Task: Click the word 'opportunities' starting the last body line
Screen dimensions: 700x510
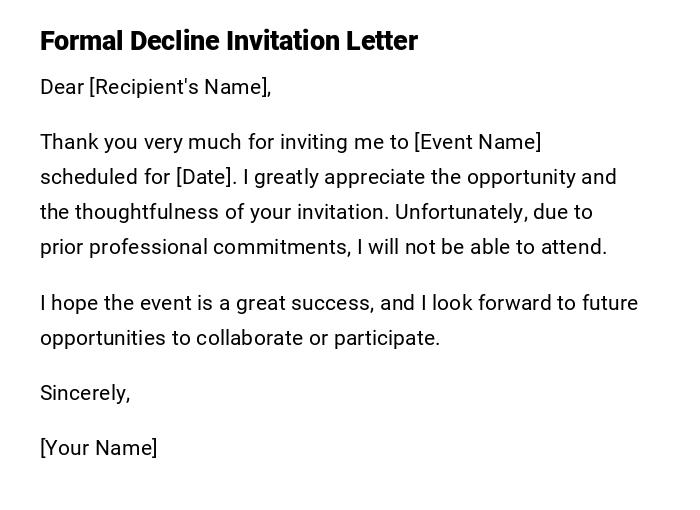Action: point(102,338)
